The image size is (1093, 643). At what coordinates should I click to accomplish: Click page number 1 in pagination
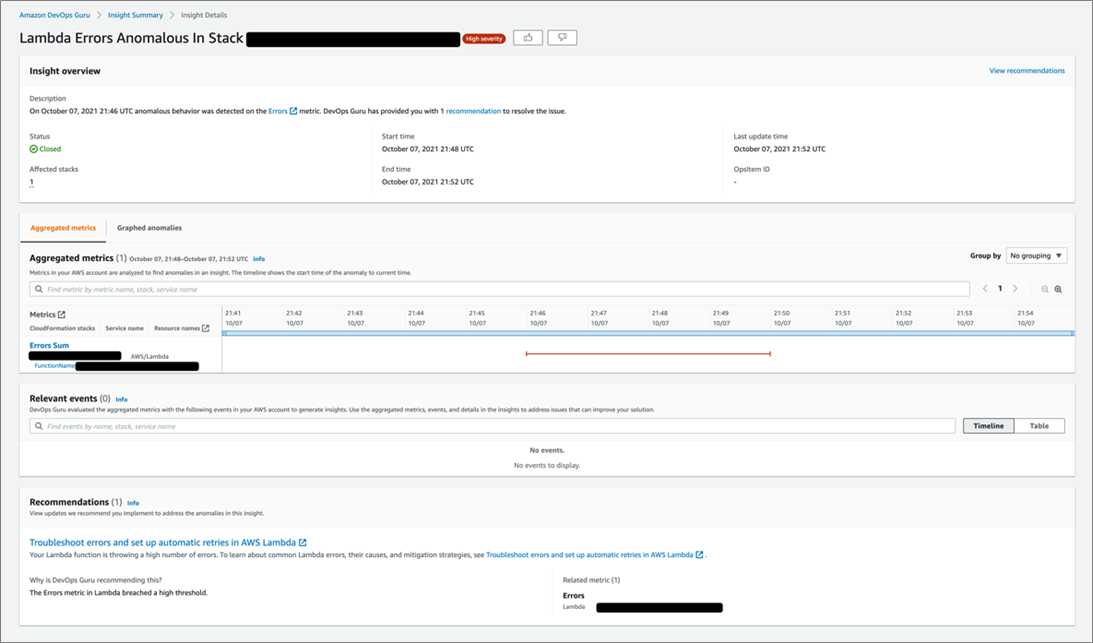[x=1000, y=289]
